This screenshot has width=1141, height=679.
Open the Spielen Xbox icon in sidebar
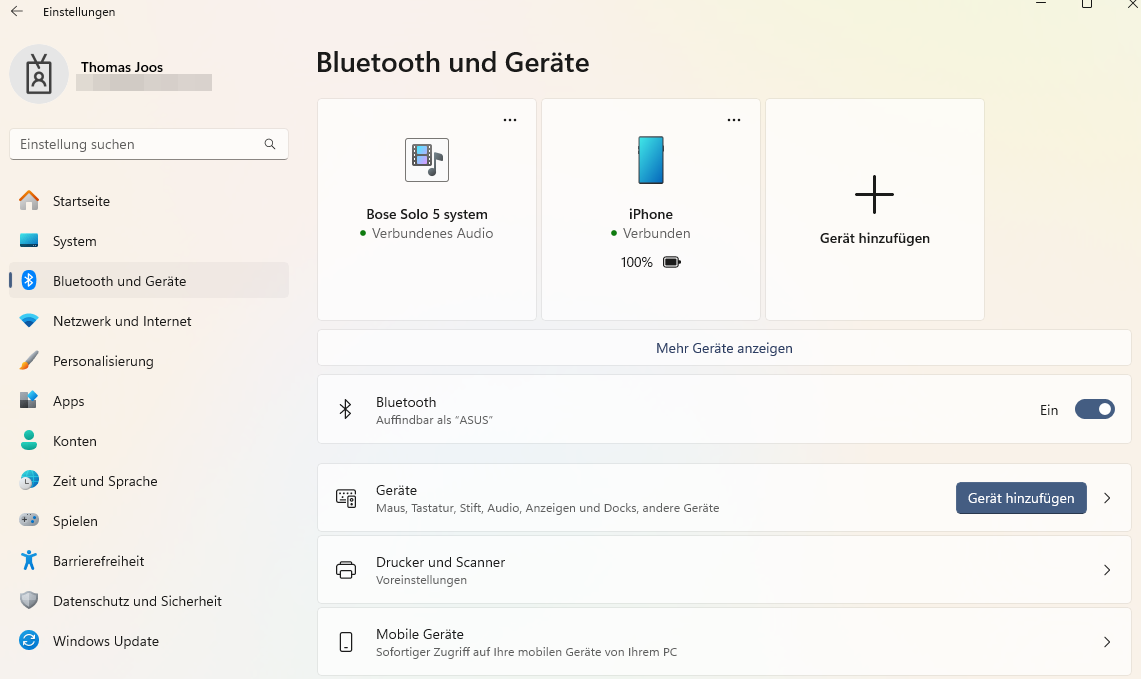[31, 521]
